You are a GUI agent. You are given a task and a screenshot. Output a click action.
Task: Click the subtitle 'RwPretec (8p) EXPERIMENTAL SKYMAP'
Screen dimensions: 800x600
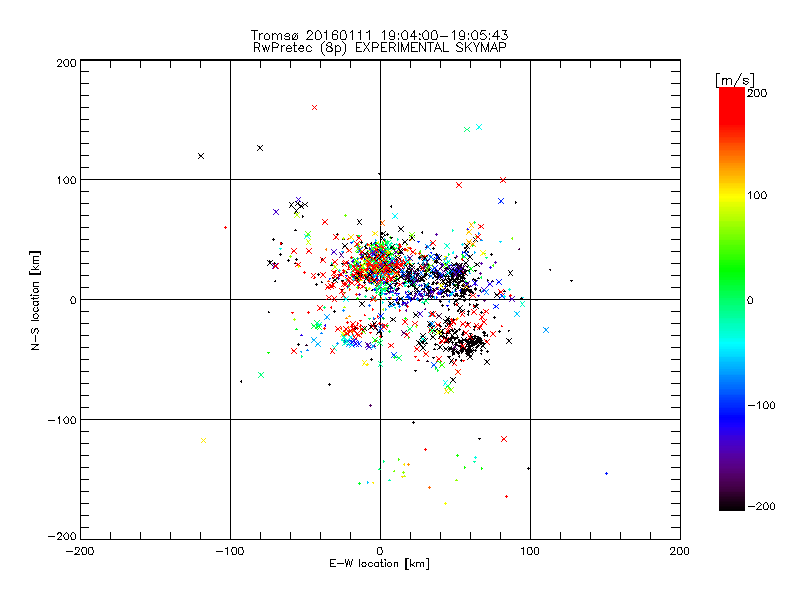pyautogui.click(x=380, y=47)
